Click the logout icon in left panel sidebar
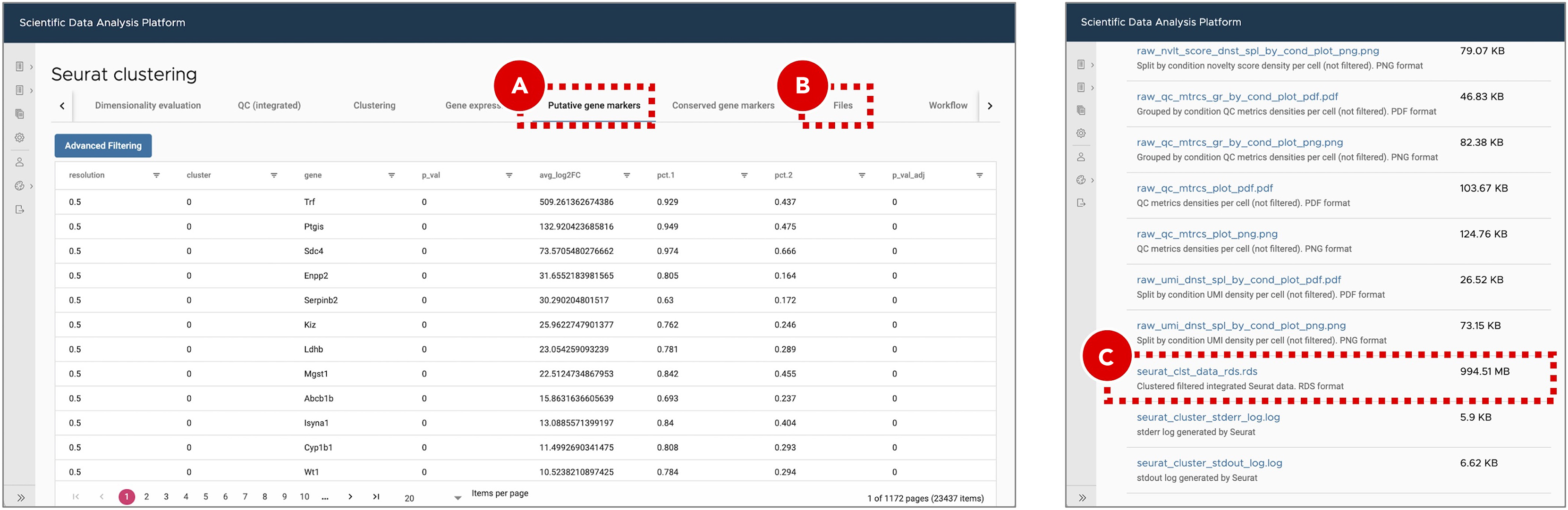This screenshot has width=1568, height=510. tap(19, 209)
